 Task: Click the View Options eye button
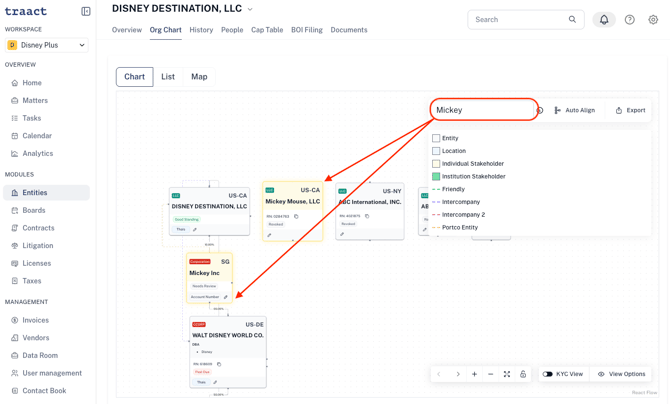(x=621, y=374)
